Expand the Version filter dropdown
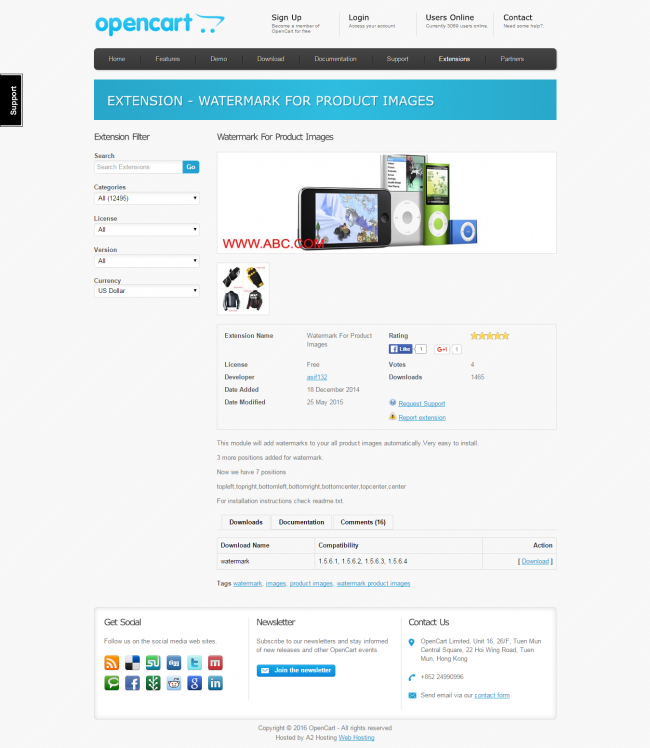The height and width of the screenshot is (748, 650). click(x=147, y=261)
